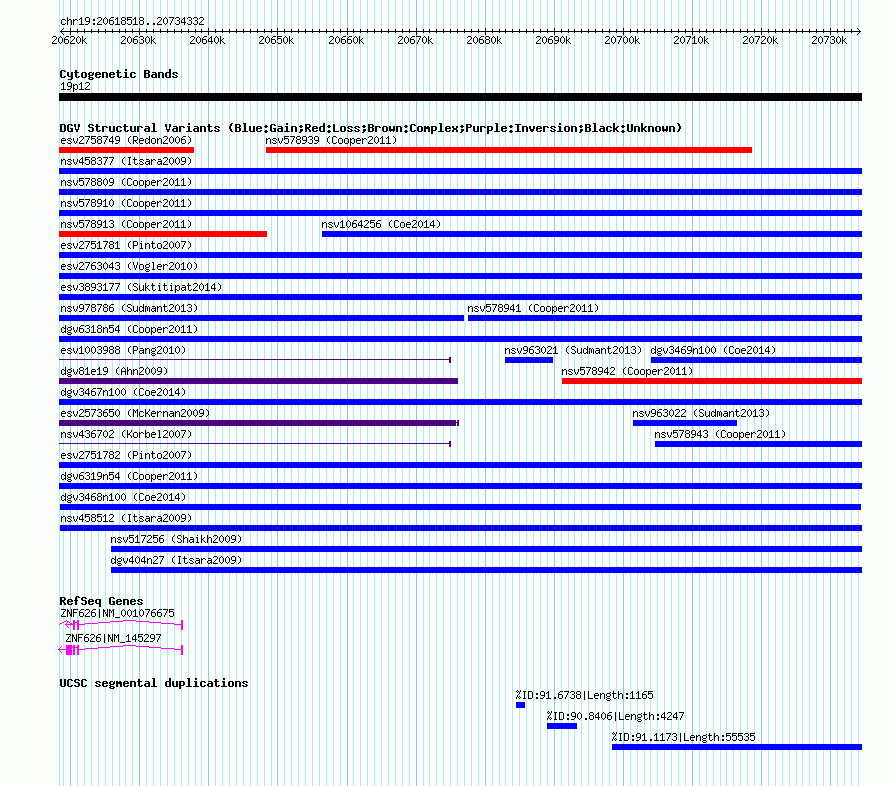Open esv3893177 (Suktitipat2014) label
This screenshot has height=786, width=890.
141,287
